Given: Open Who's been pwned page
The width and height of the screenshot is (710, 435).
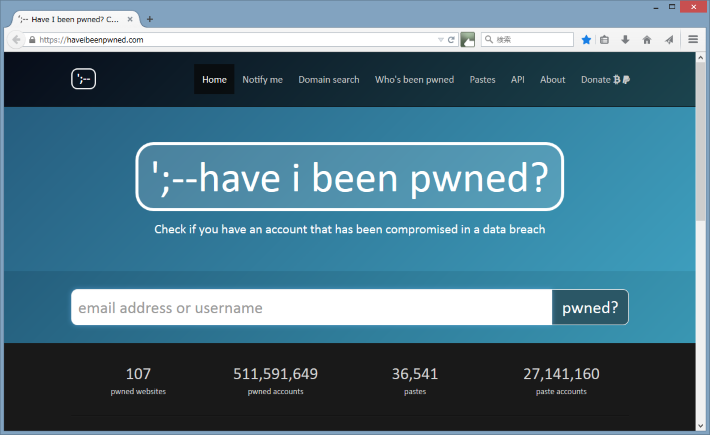Looking at the screenshot, I should [x=414, y=80].
